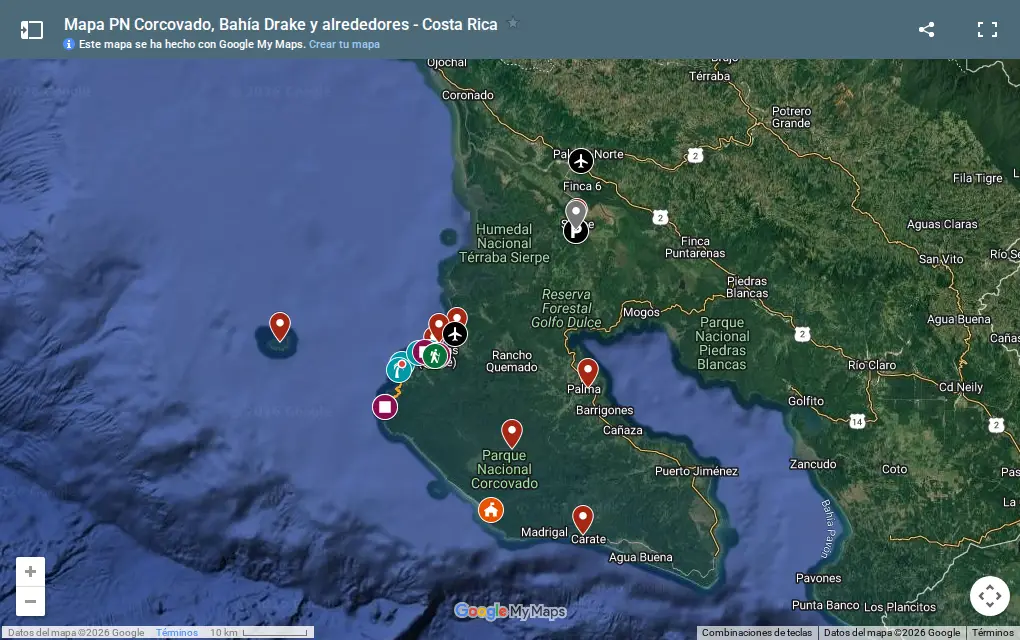Open 'Combinaciones de teclas' shortcuts
This screenshot has height=640, width=1020.
(757, 632)
